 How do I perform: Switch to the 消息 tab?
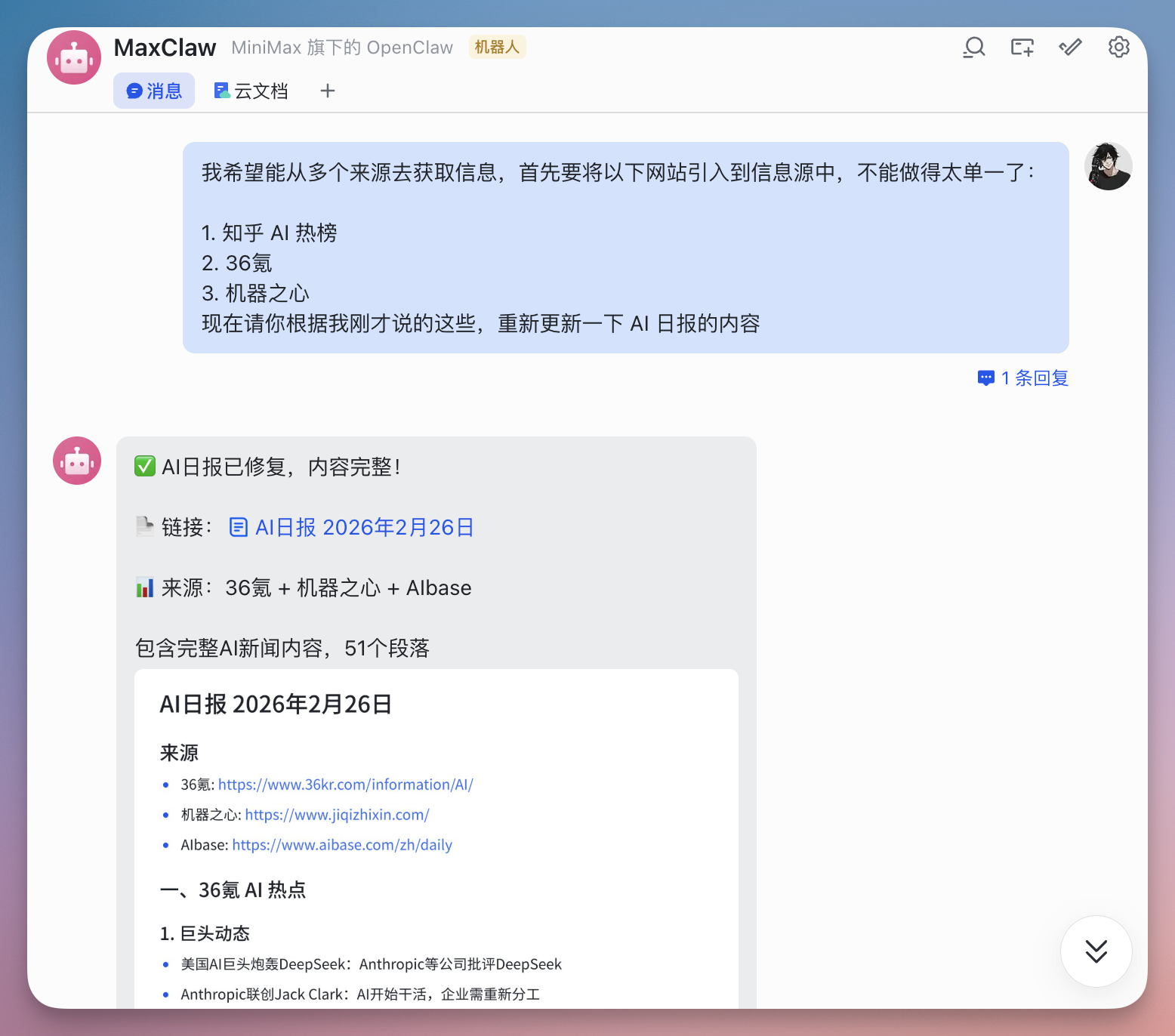pyautogui.click(x=154, y=91)
